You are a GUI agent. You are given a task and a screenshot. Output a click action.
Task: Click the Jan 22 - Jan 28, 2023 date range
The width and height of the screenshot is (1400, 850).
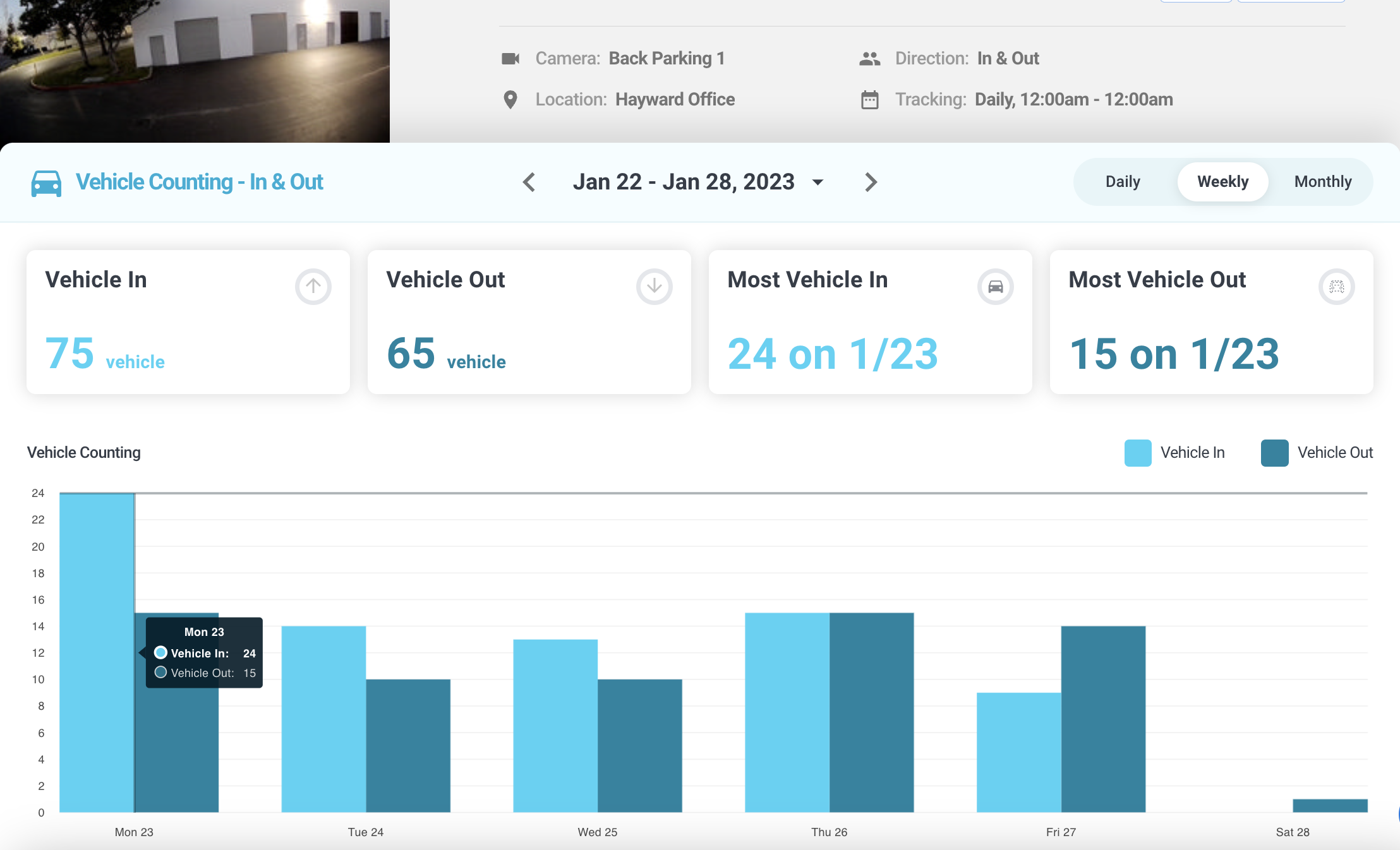684,182
